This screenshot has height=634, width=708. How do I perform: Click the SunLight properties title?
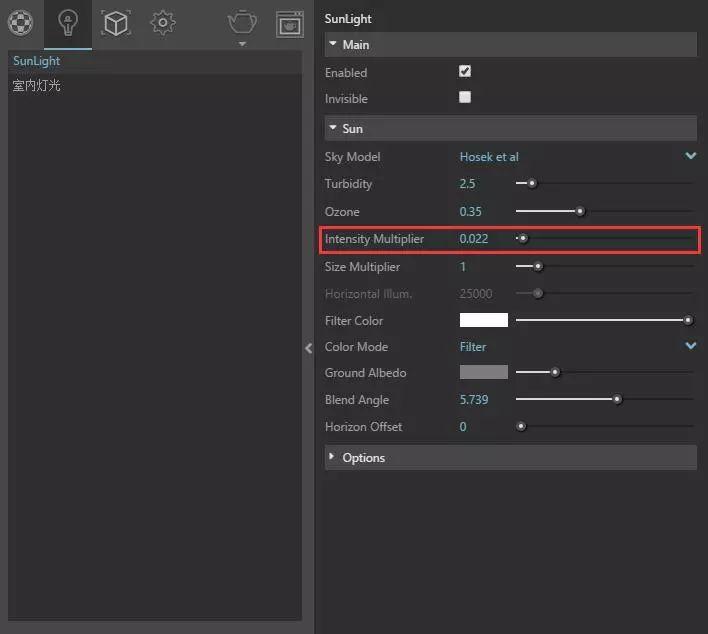[348, 19]
